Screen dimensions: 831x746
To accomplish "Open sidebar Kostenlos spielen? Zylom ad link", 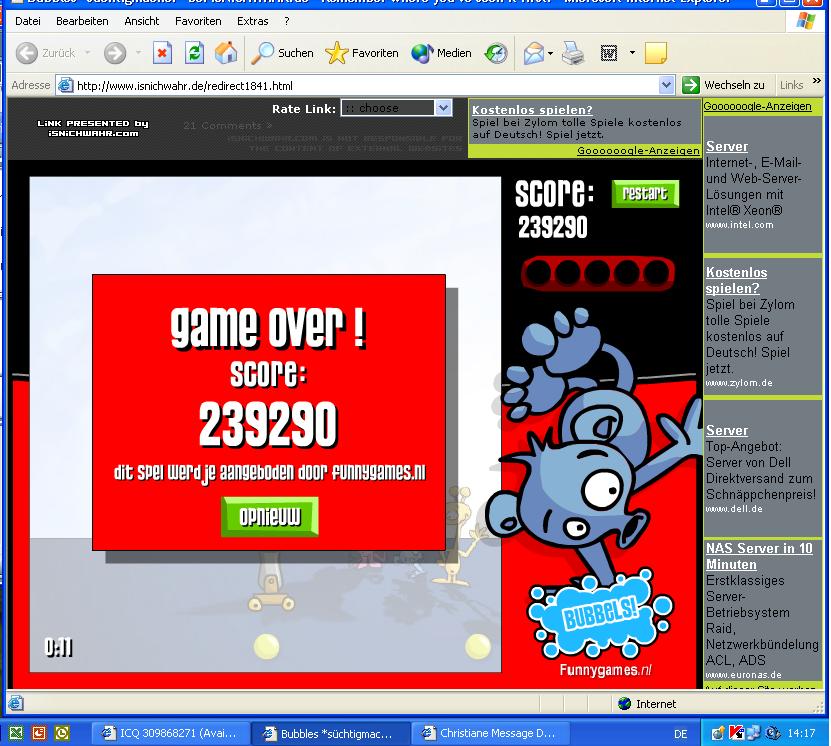I will [x=736, y=280].
